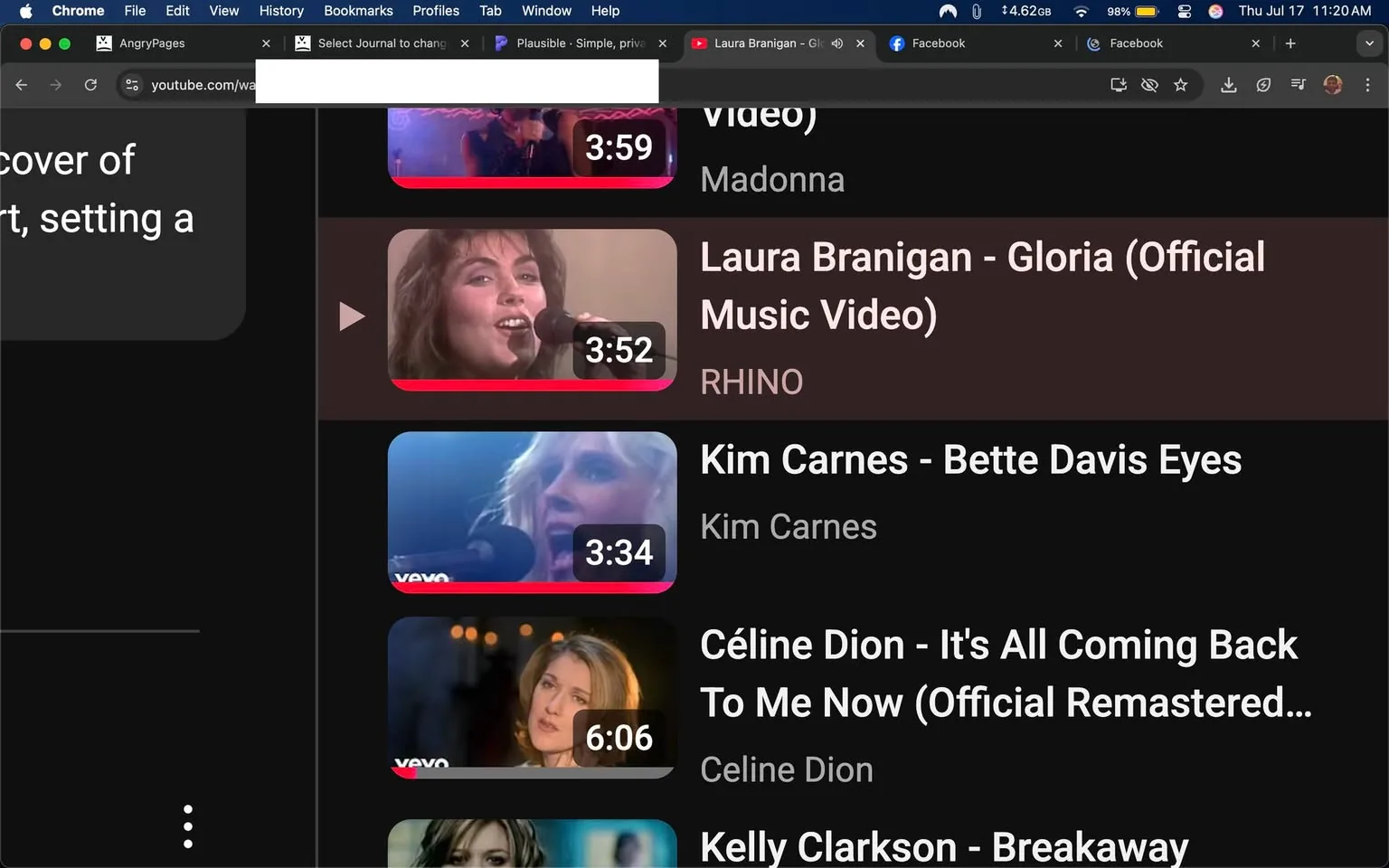Screen dimensions: 1389x868
Task: Open the downloads icon in the toolbar
Action: 1229,84
